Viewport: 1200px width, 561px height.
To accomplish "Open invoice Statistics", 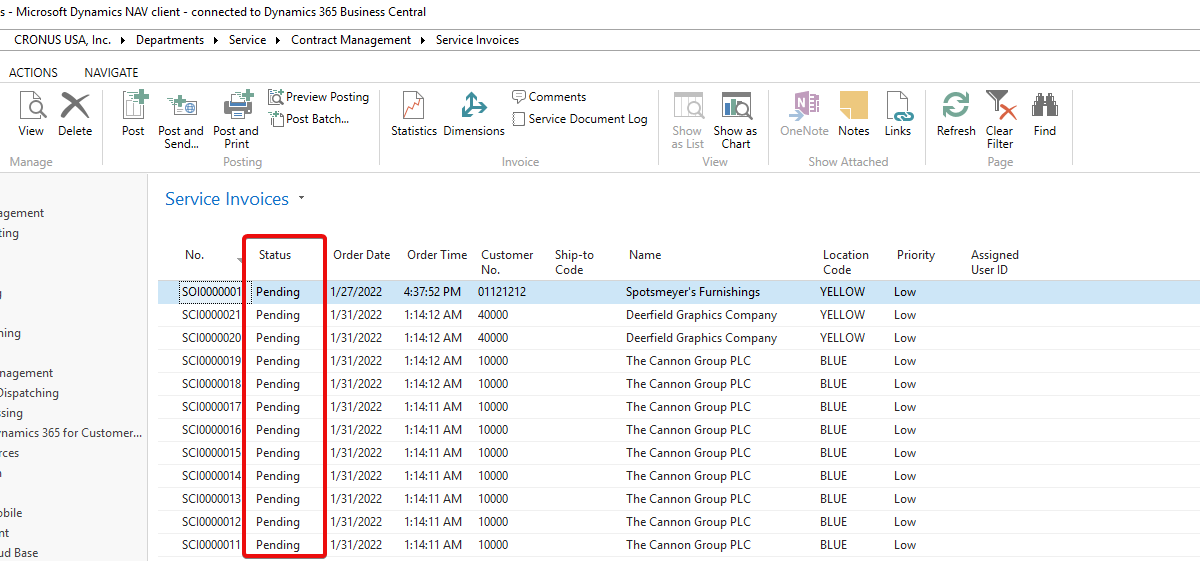I will pyautogui.click(x=414, y=114).
